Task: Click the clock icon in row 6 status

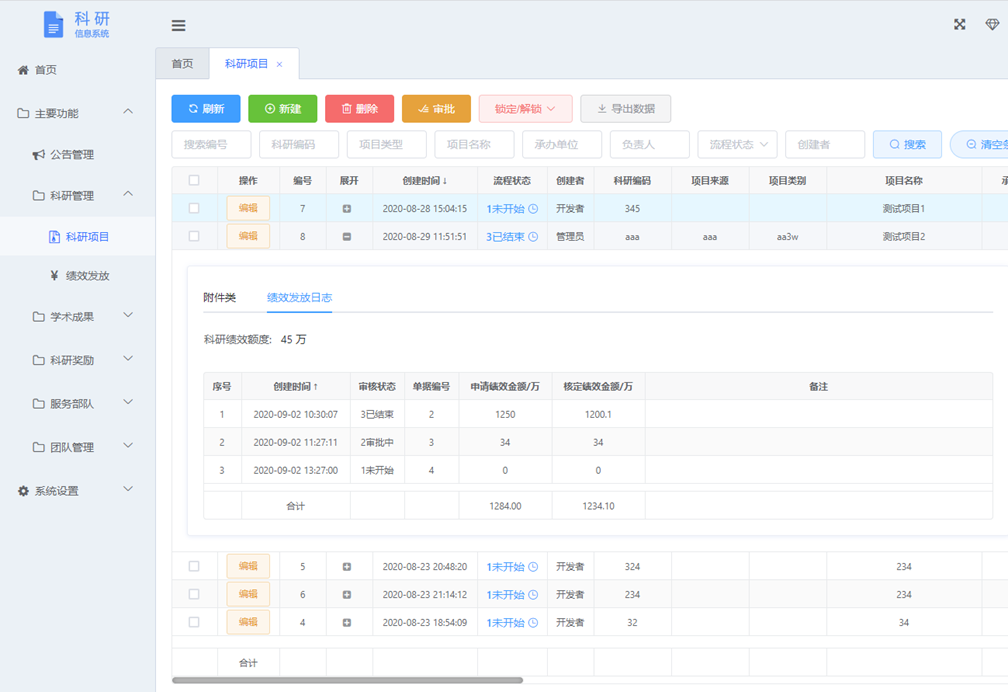Action: tap(533, 595)
